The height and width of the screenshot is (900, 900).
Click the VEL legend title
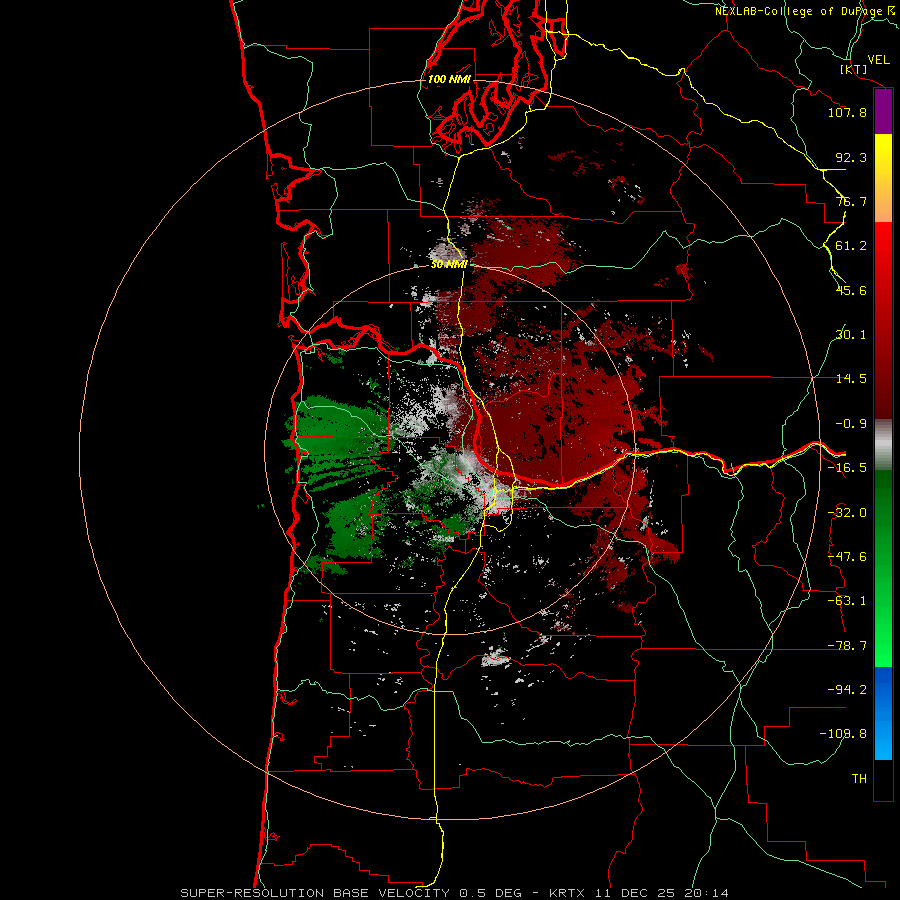click(878, 59)
